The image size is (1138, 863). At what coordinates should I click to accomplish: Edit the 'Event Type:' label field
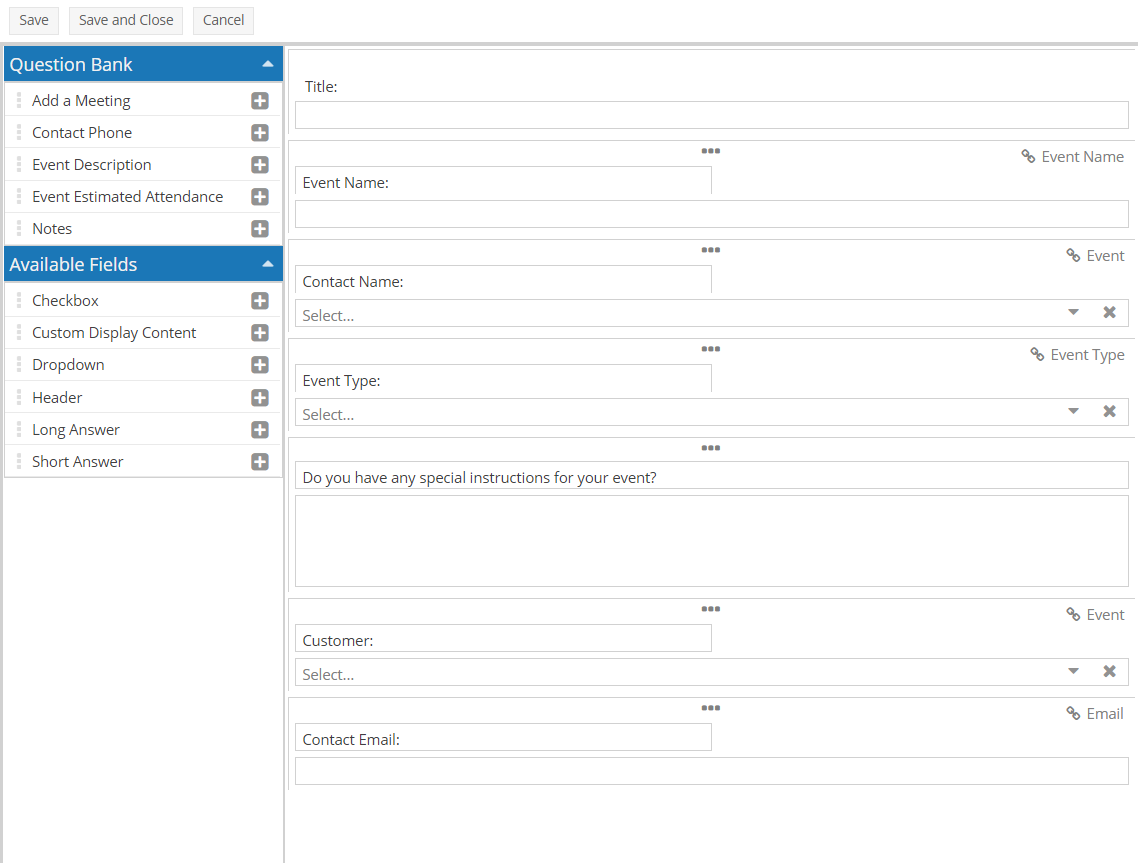(x=503, y=378)
